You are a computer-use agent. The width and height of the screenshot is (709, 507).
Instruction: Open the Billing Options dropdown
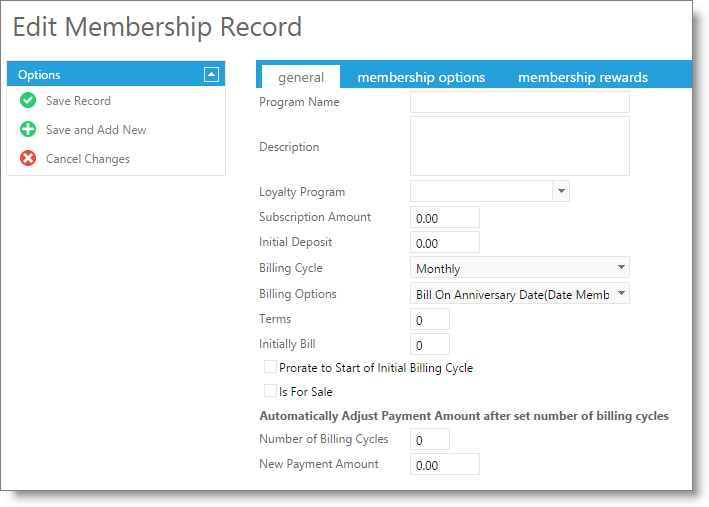tap(520, 294)
